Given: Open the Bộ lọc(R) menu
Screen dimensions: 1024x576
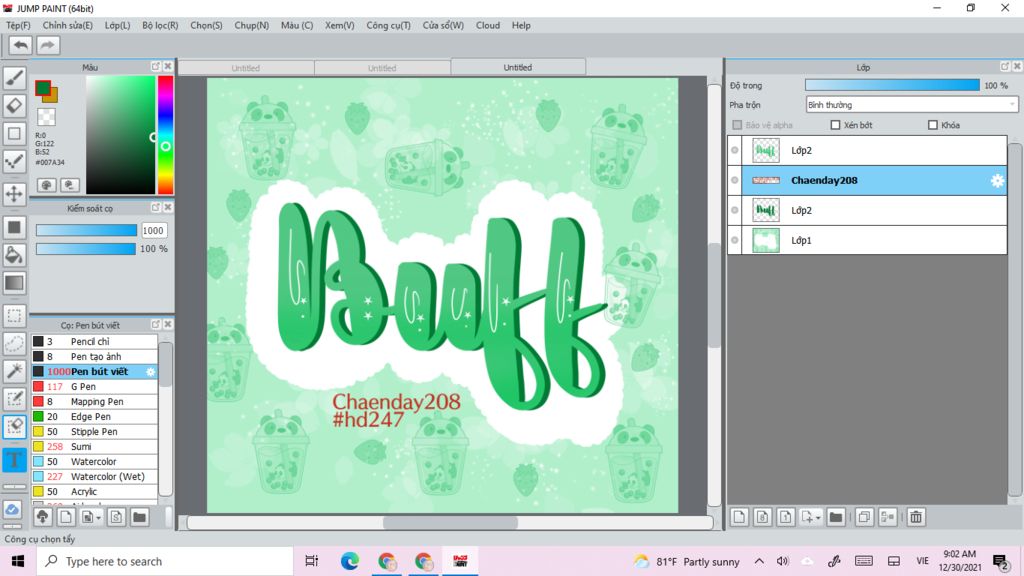Looking at the screenshot, I should pyautogui.click(x=160, y=25).
